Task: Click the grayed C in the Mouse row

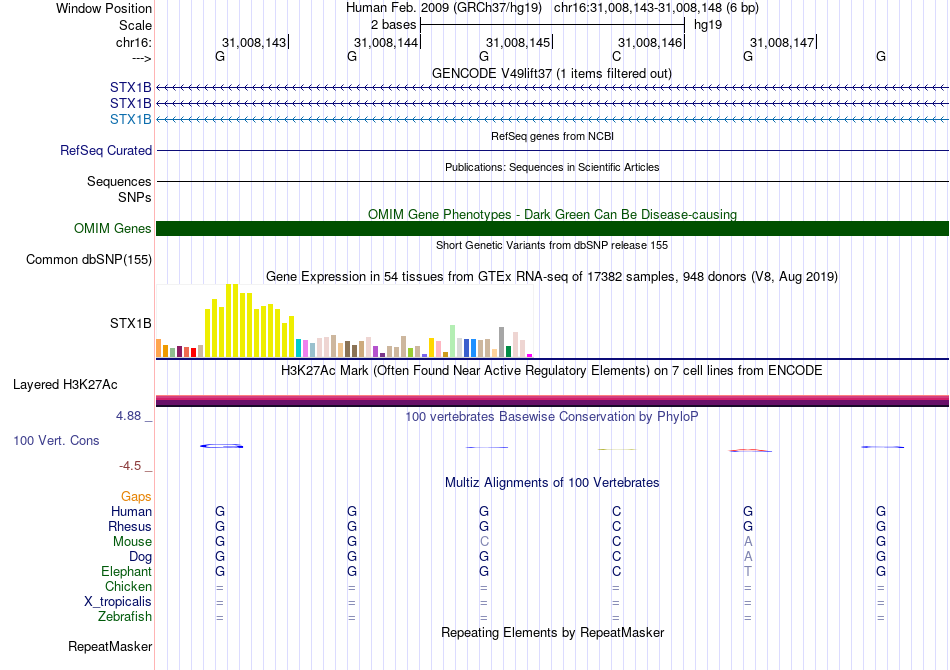Action: click(x=484, y=542)
